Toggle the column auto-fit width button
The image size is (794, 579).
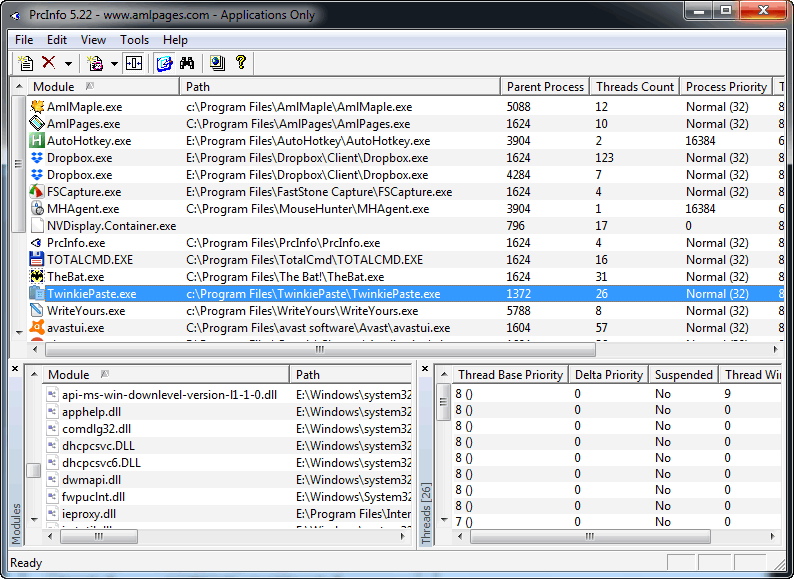click(134, 63)
